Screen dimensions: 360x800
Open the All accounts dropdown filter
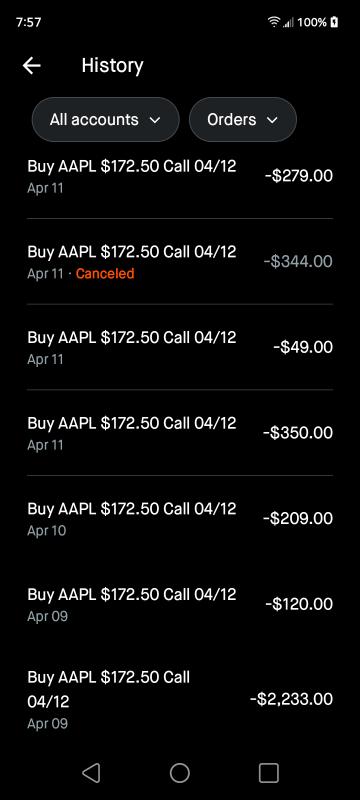pyautogui.click(x=106, y=119)
